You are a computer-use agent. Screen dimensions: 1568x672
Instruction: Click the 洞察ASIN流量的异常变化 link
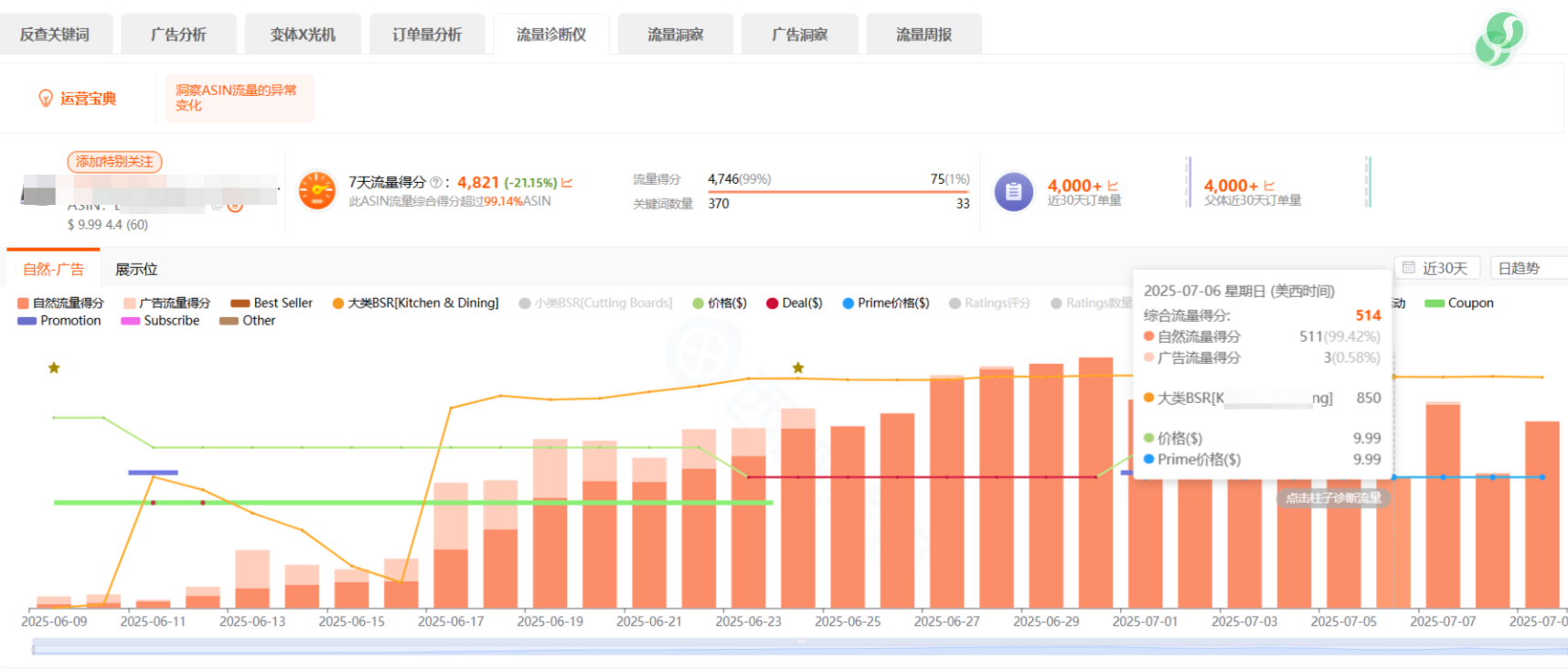pyautogui.click(x=236, y=98)
